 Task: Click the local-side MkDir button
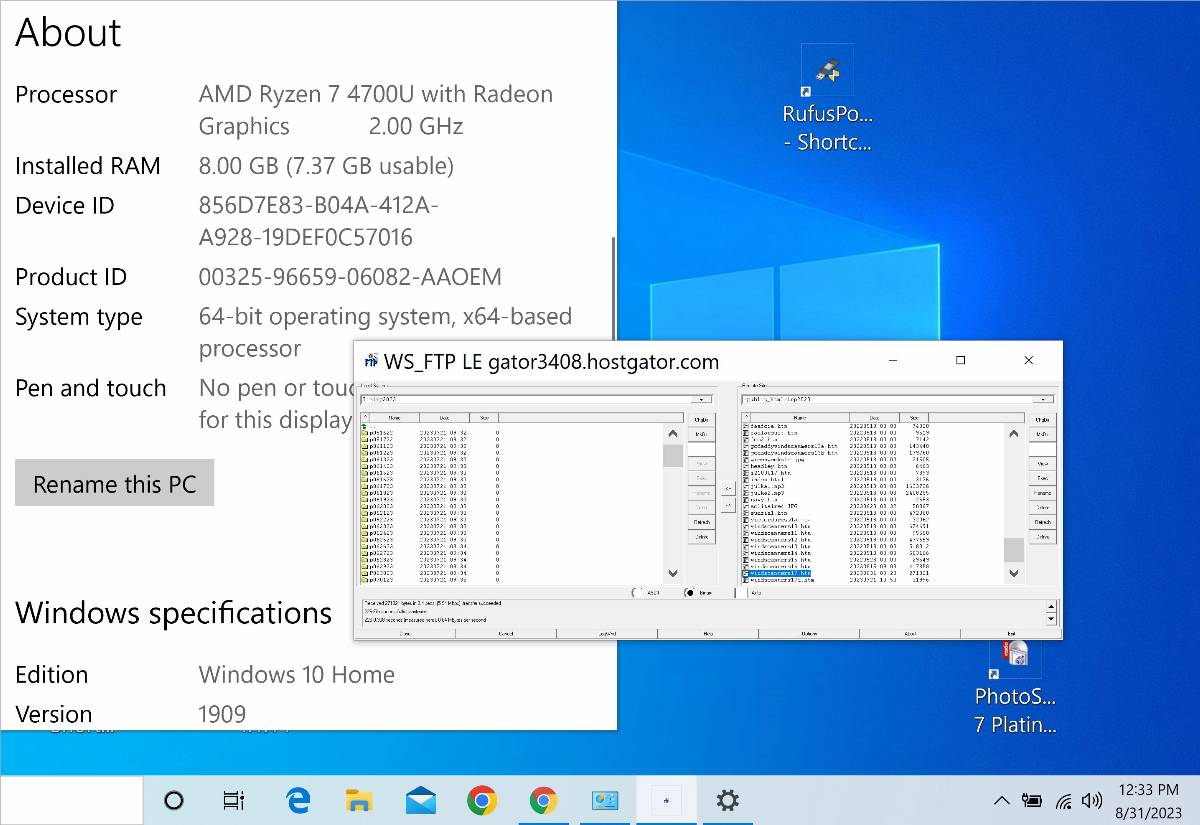click(x=701, y=434)
